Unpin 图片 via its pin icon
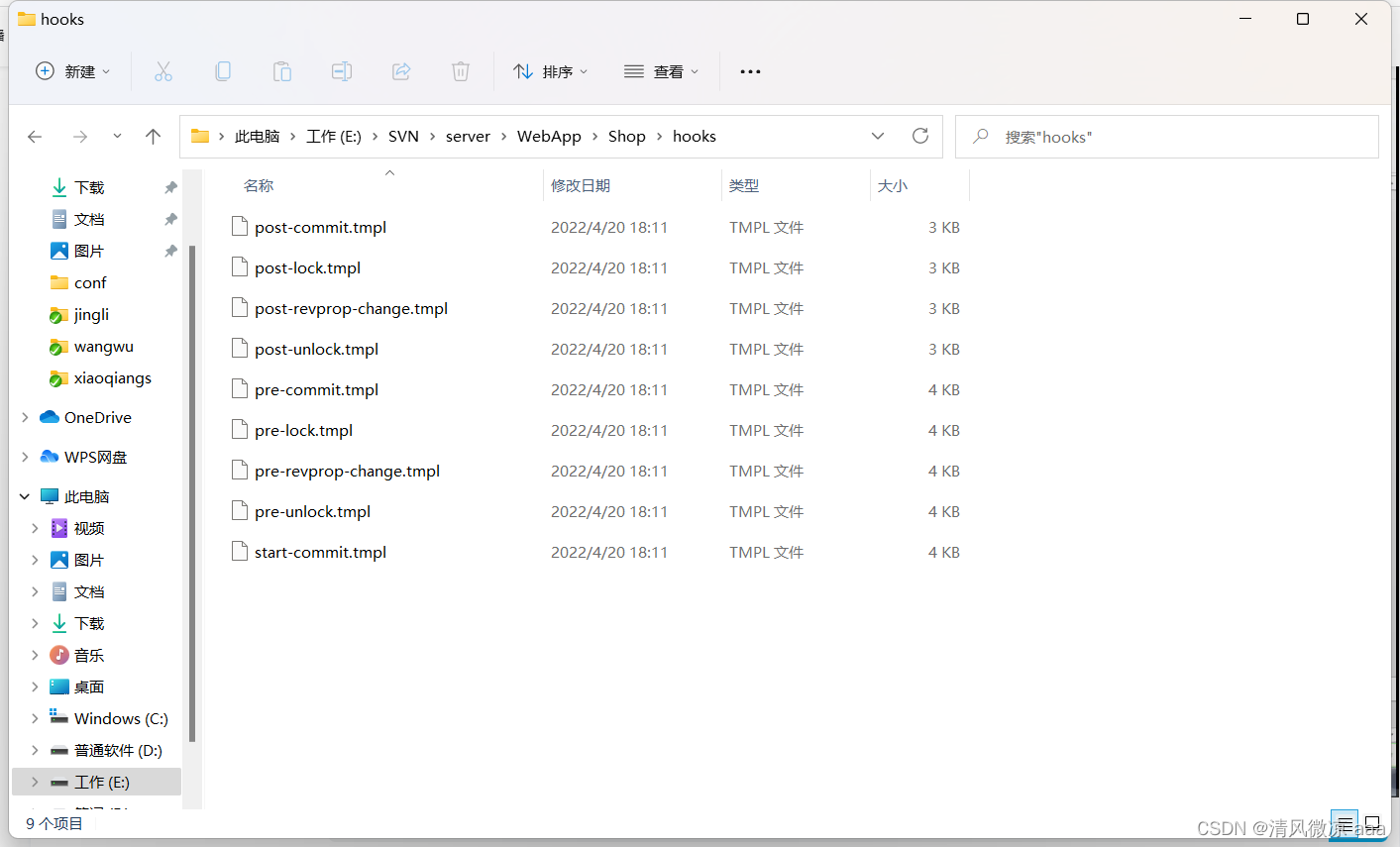 coord(170,251)
